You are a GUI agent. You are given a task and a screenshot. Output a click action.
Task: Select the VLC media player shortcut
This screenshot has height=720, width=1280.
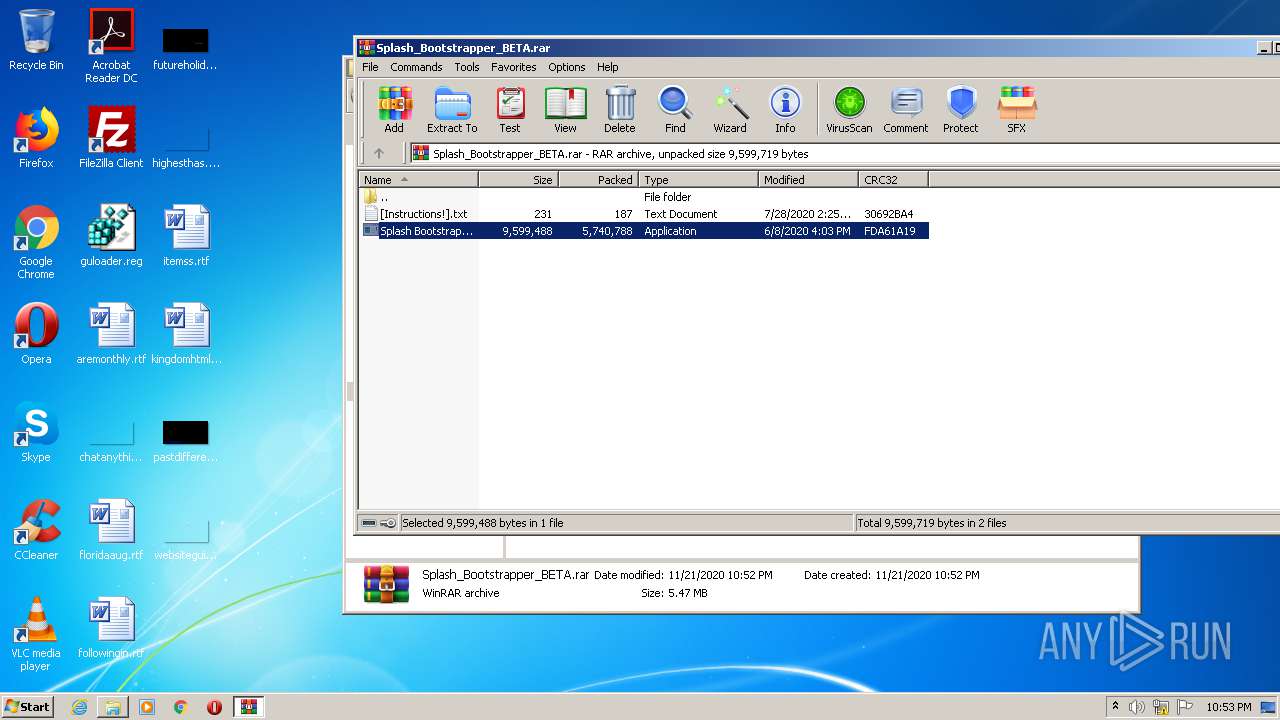click(x=36, y=634)
